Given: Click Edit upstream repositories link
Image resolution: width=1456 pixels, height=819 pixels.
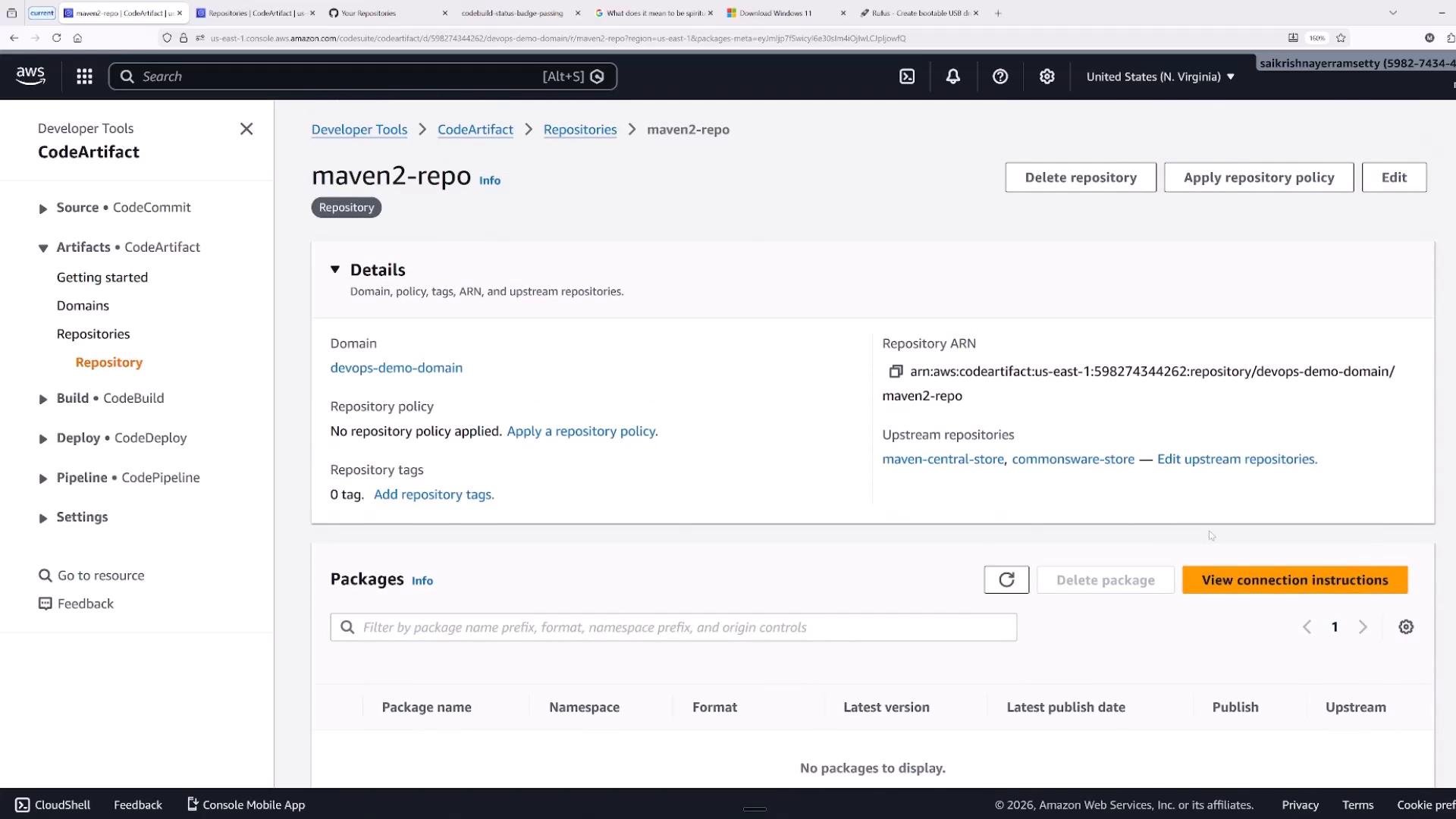Looking at the screenshot, I should click(1237, 459).
